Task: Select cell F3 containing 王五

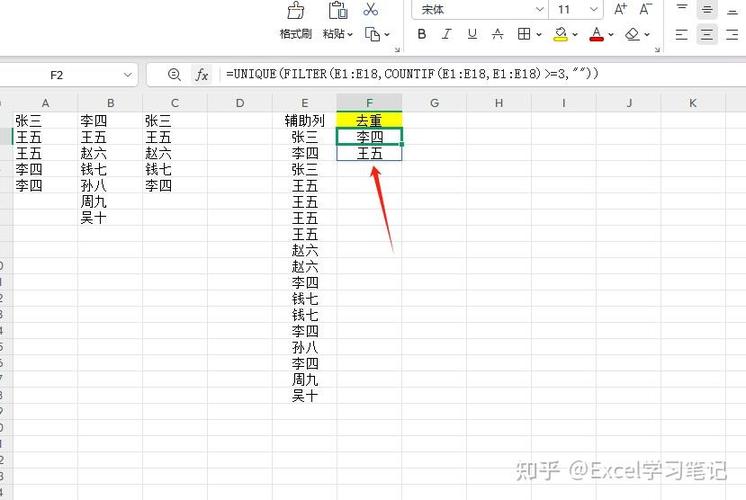Action: point(369,153)
